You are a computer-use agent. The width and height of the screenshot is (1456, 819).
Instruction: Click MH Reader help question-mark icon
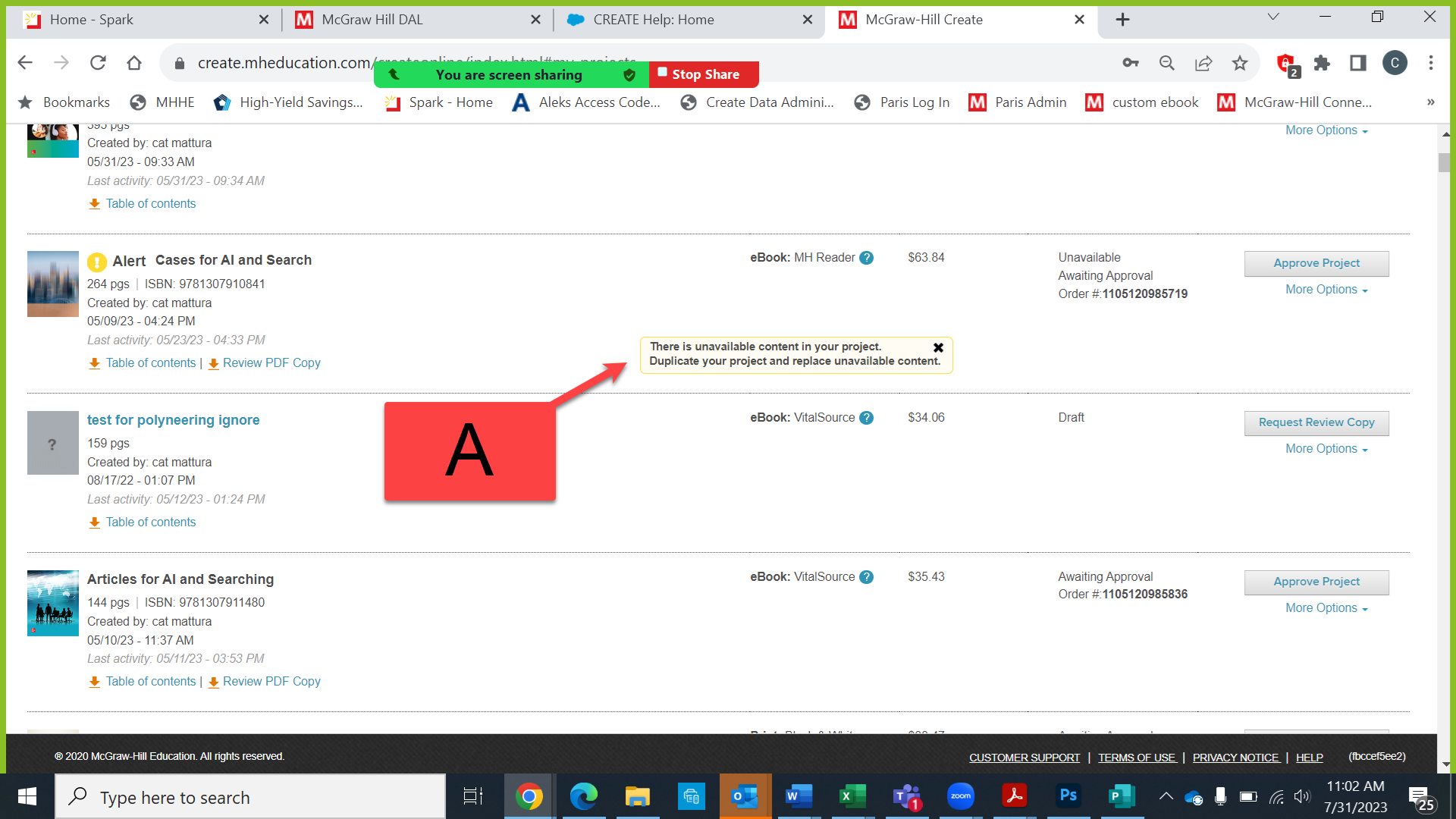pos(867,258)
